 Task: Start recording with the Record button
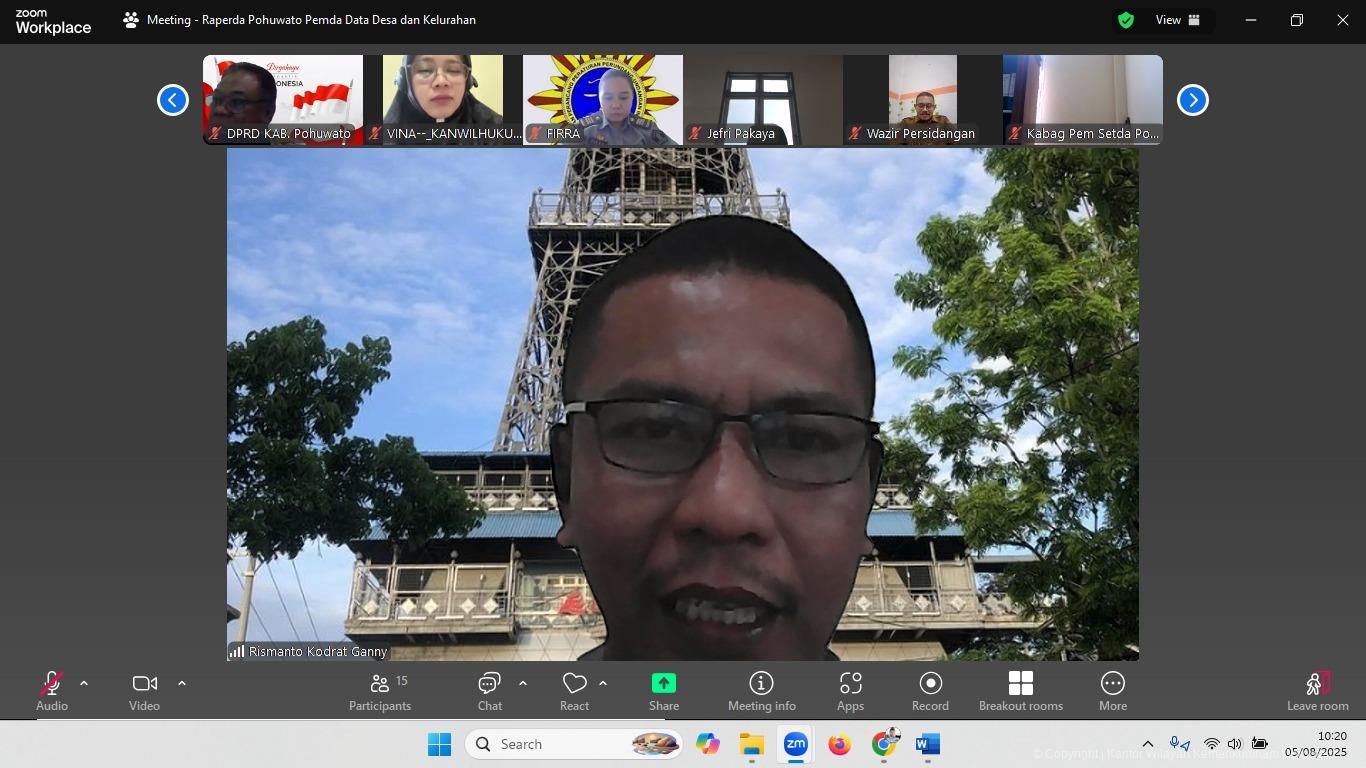930,691
